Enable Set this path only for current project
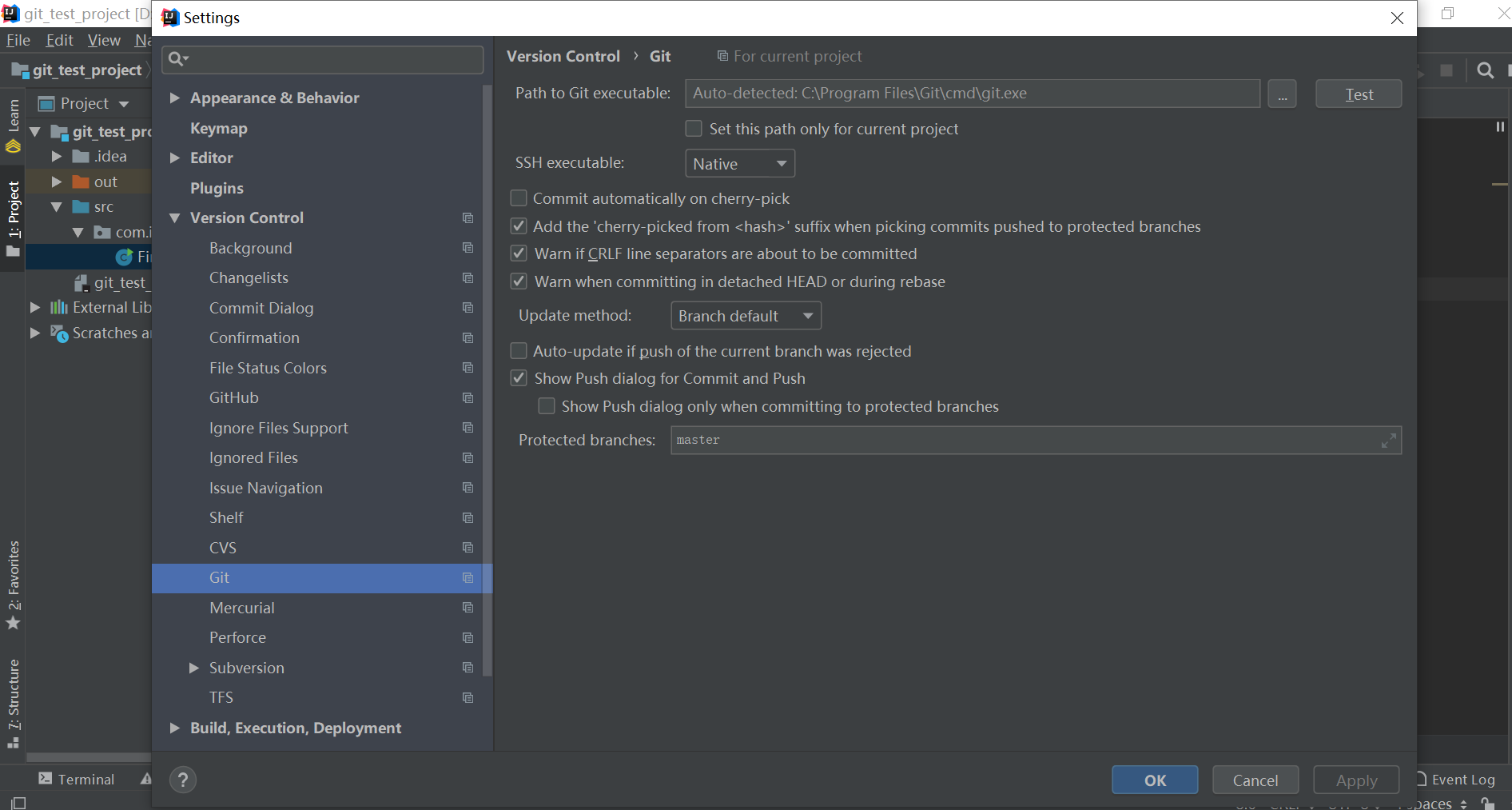 (x=694, y=129)
